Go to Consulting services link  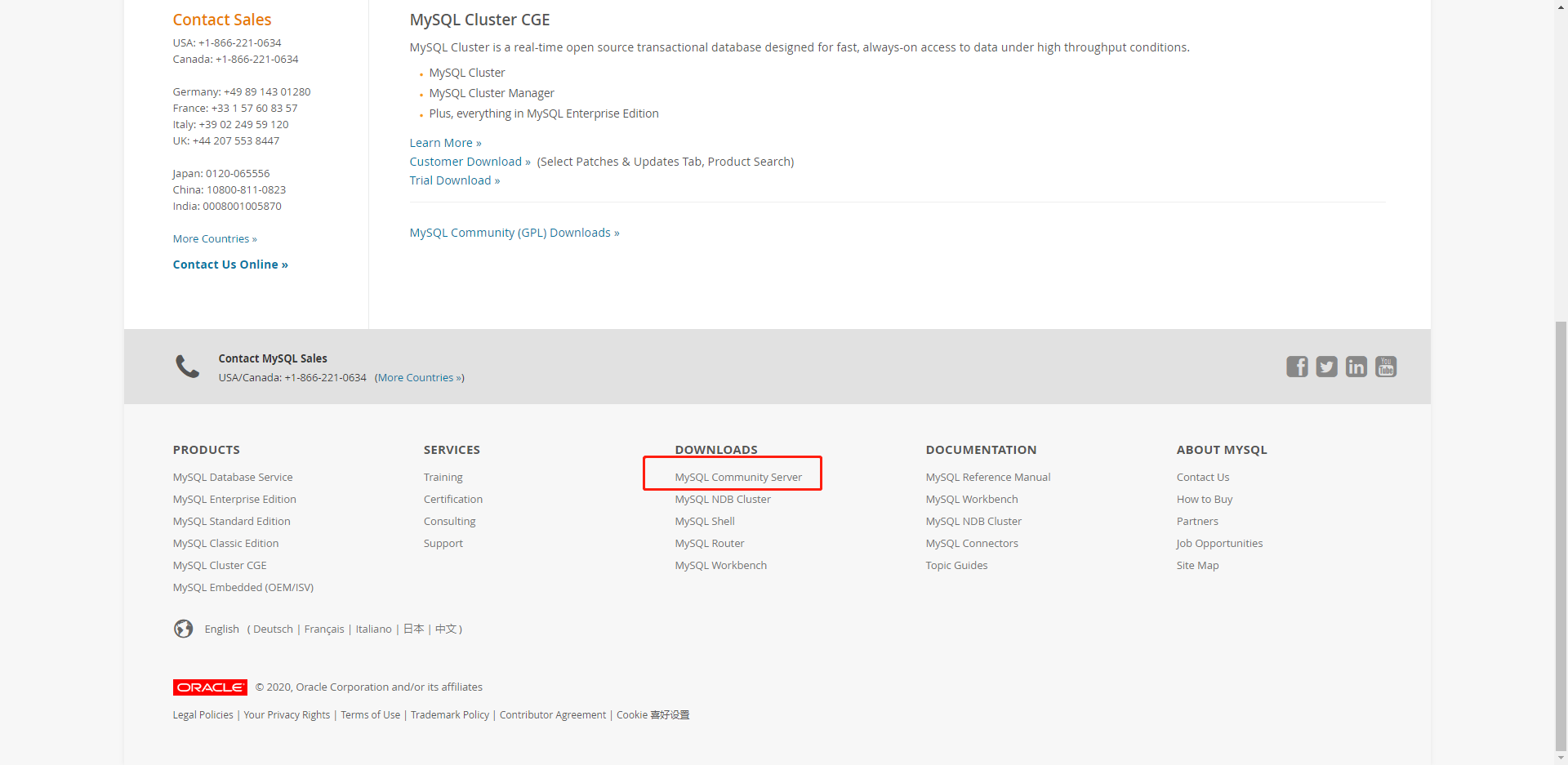450,522
